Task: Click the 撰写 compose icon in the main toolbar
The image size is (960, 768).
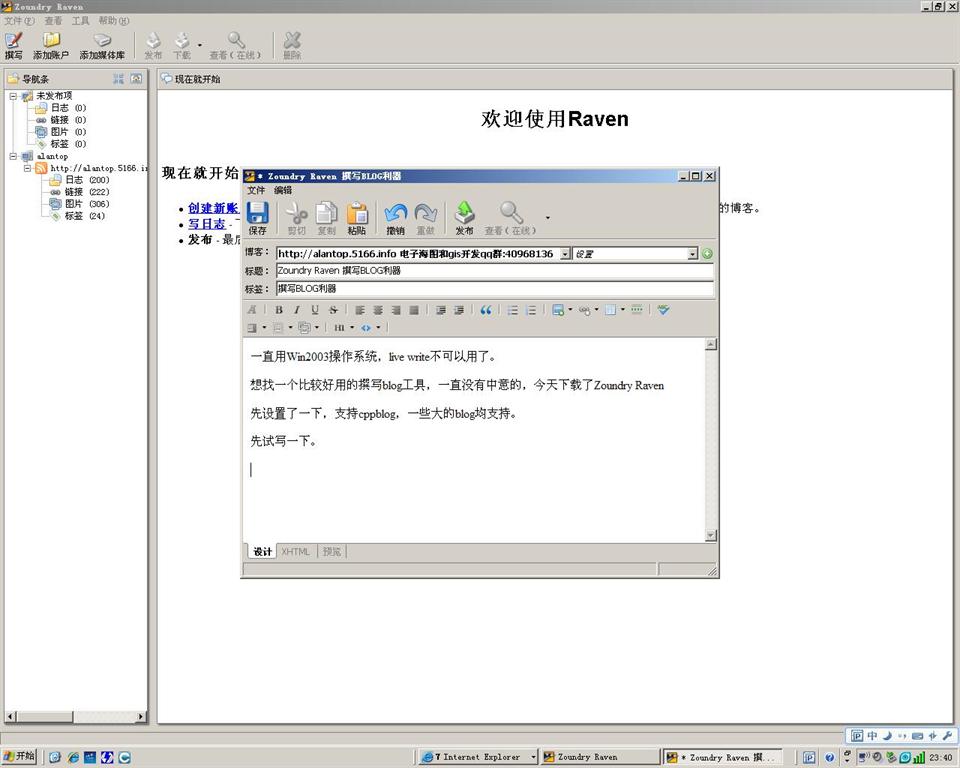Action: coord(13,45)
